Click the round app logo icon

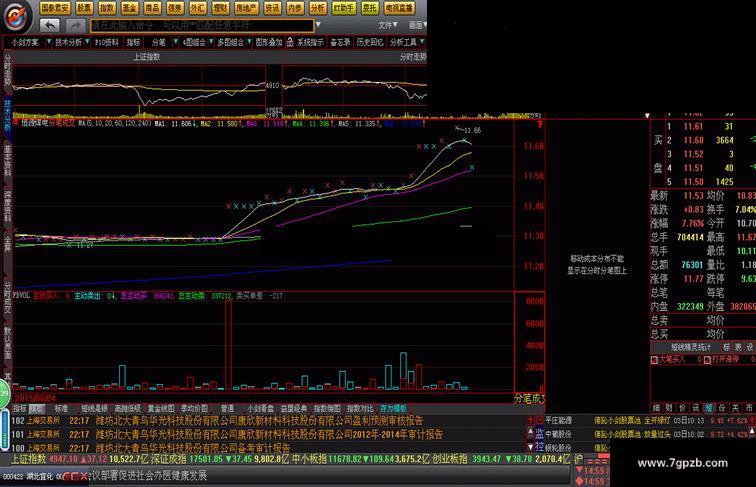point(17,17)
